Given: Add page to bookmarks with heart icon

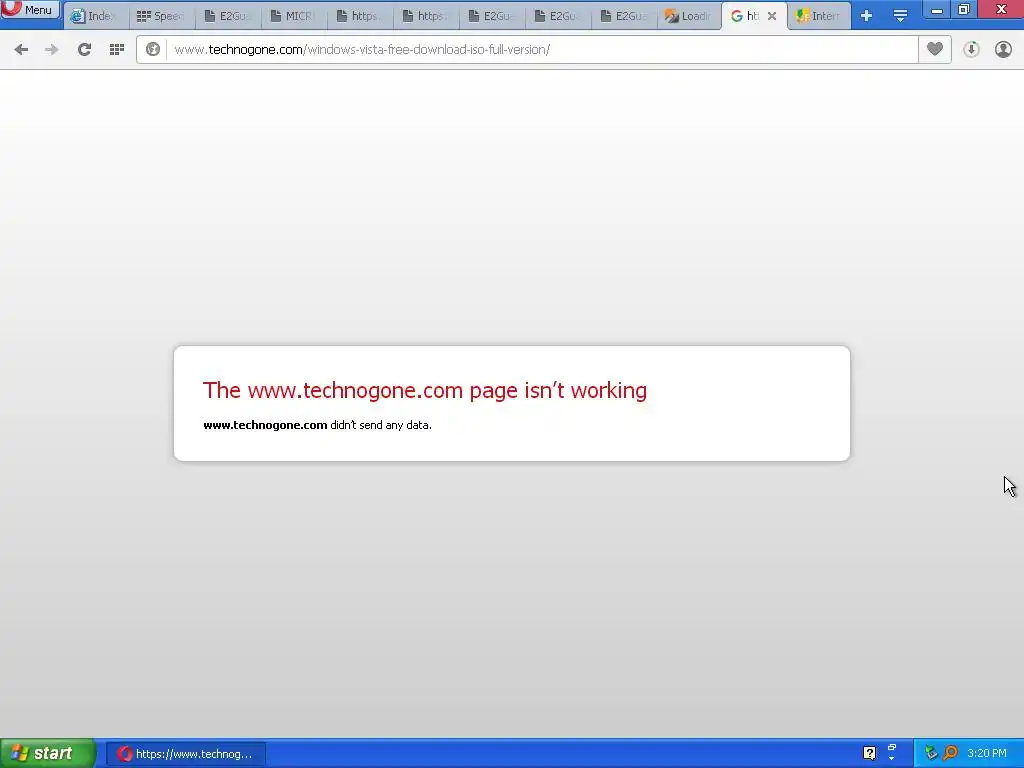Looking at the screenshot, I should click(935, 50).
